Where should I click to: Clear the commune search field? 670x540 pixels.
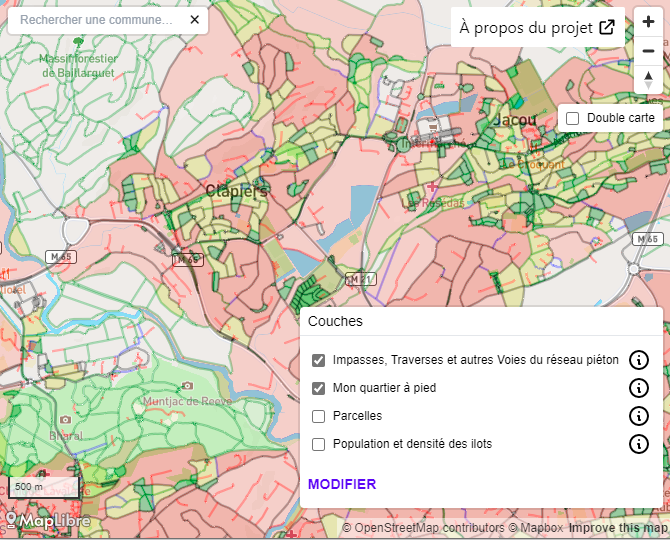[194, 20]
